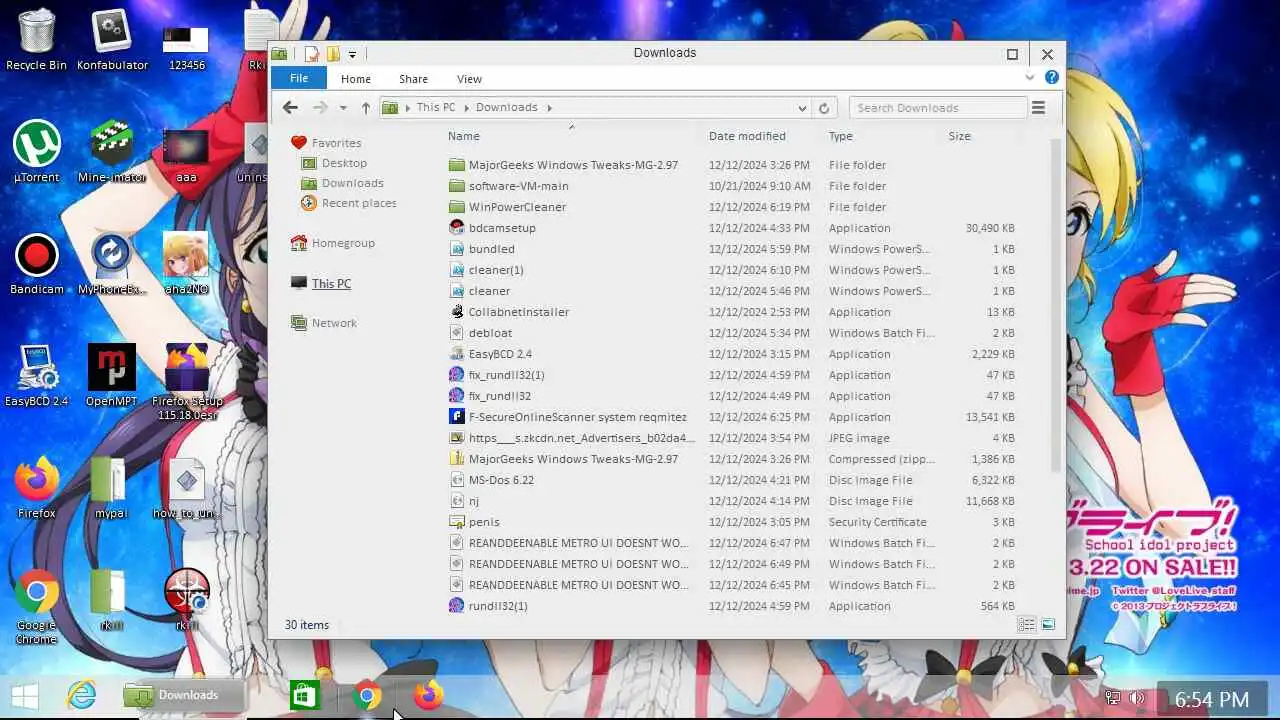Open Firefox from the taskbar

click(428, 695)
